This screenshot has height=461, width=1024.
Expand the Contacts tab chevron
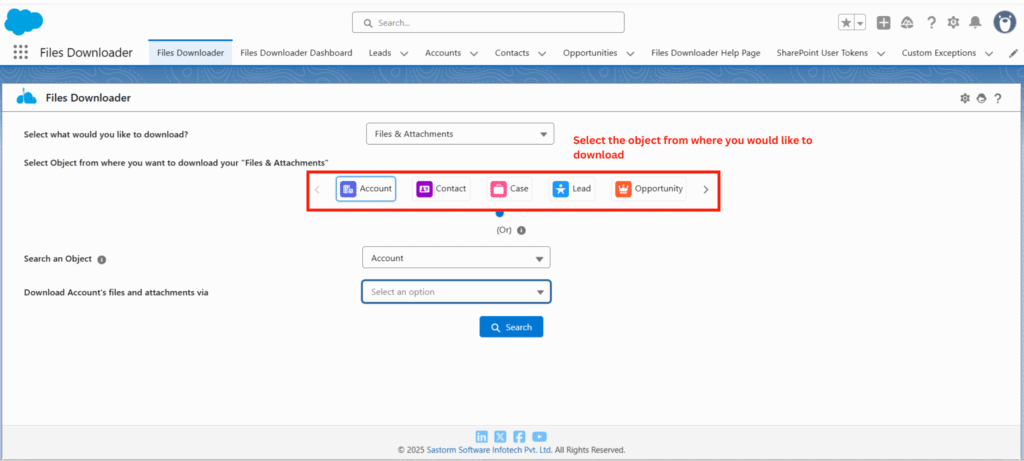(542, 54)
